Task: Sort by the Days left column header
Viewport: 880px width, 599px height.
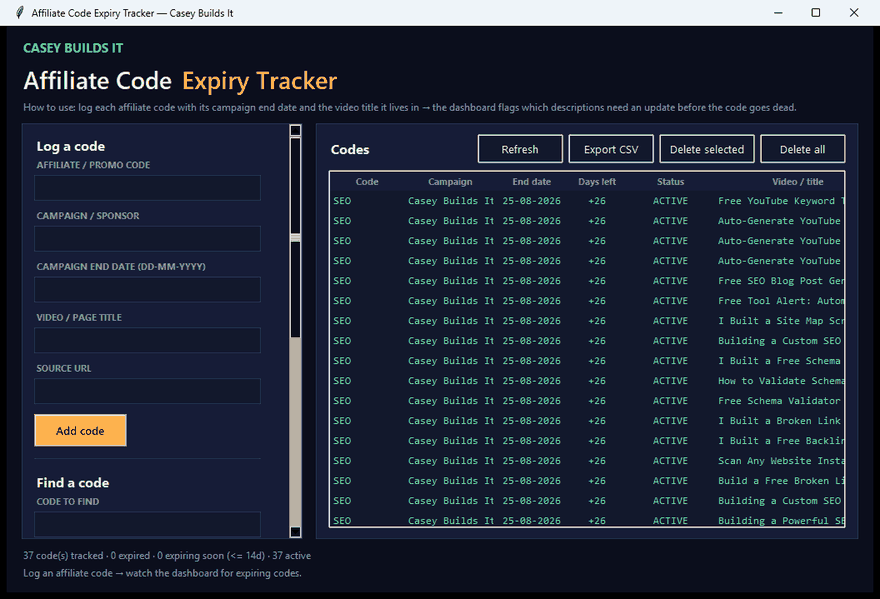Action: tap(597, 181)
